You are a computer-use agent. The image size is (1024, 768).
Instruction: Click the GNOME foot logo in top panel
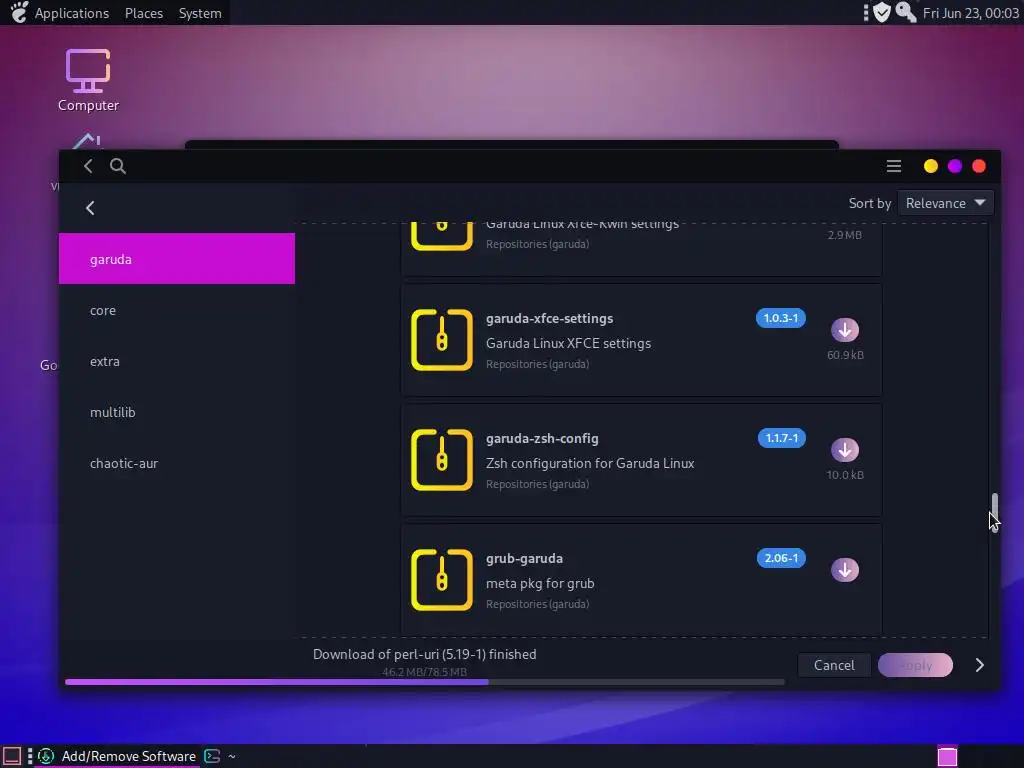[x=20, y=12]
